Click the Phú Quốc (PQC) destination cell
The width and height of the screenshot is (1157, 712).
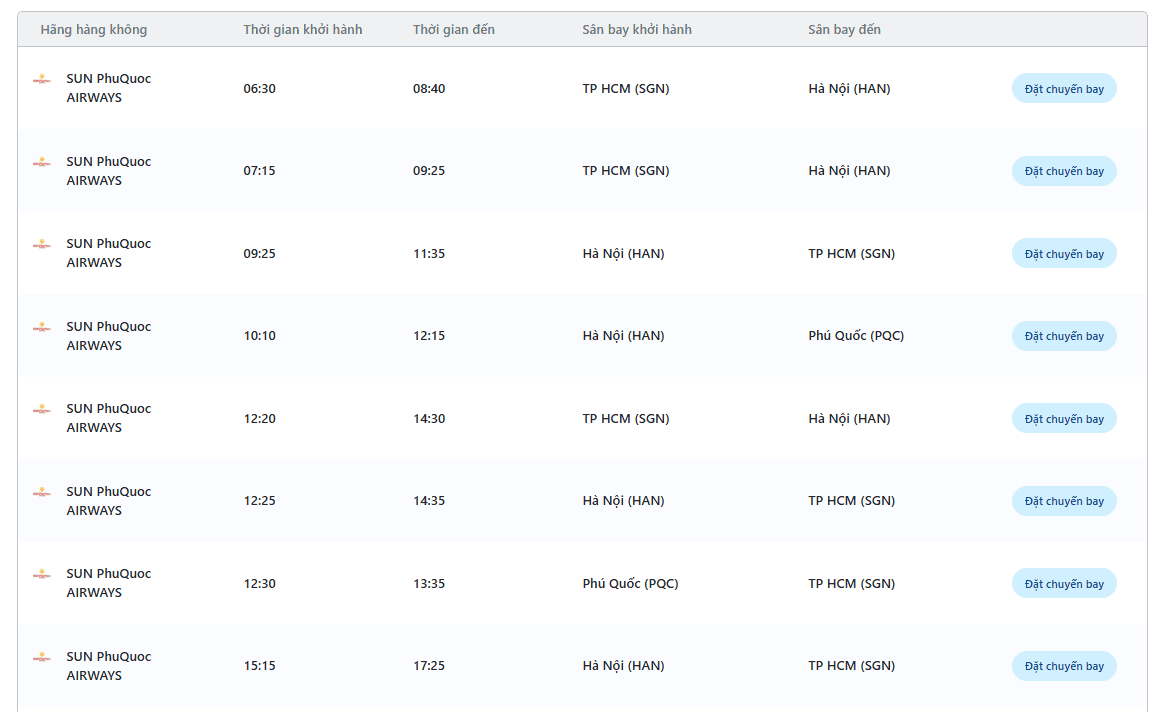pyautogui.click(x=856, y=336)
